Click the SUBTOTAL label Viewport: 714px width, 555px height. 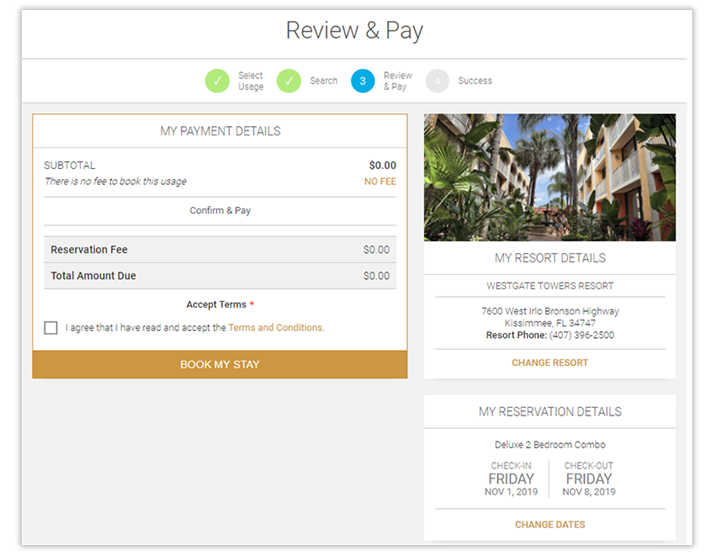pos(70,165)
